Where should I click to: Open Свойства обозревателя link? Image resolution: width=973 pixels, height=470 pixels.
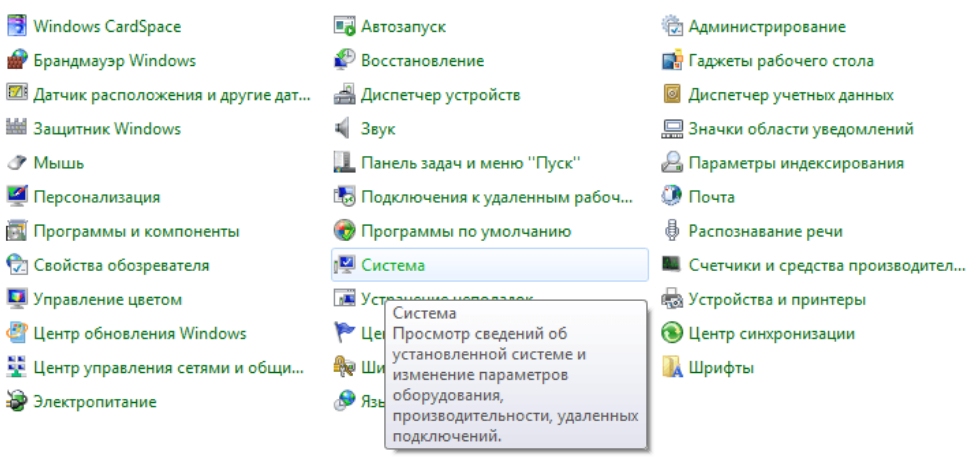[122, 266]
